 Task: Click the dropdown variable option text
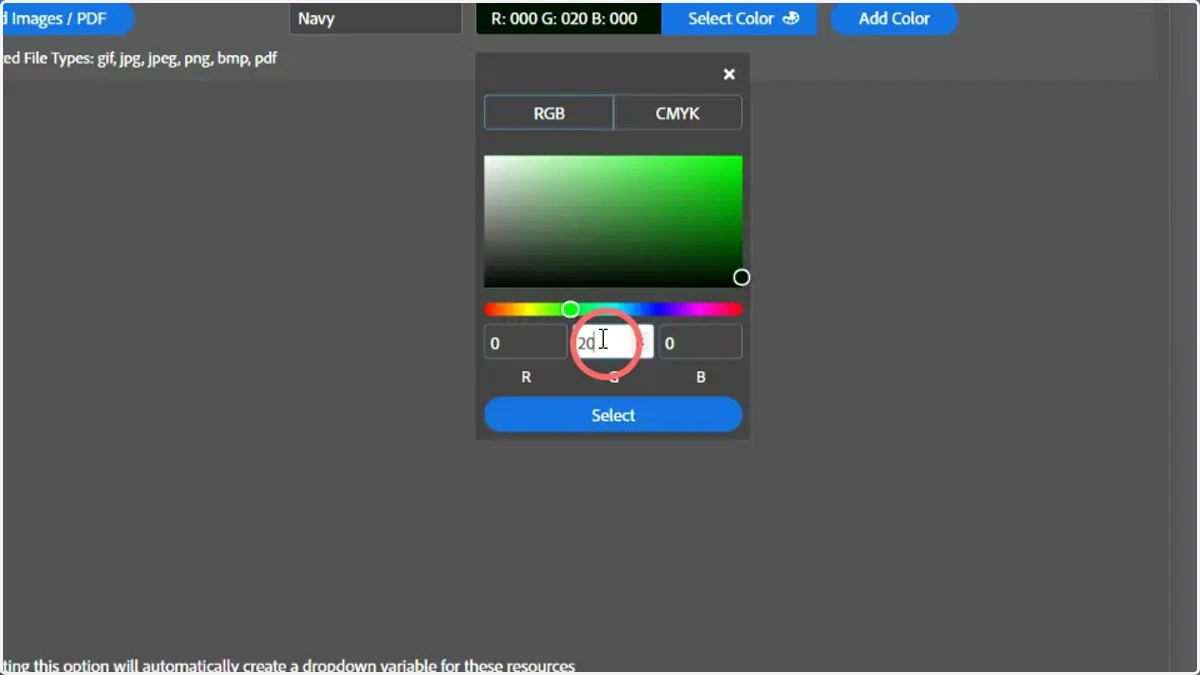pos(289,665)
